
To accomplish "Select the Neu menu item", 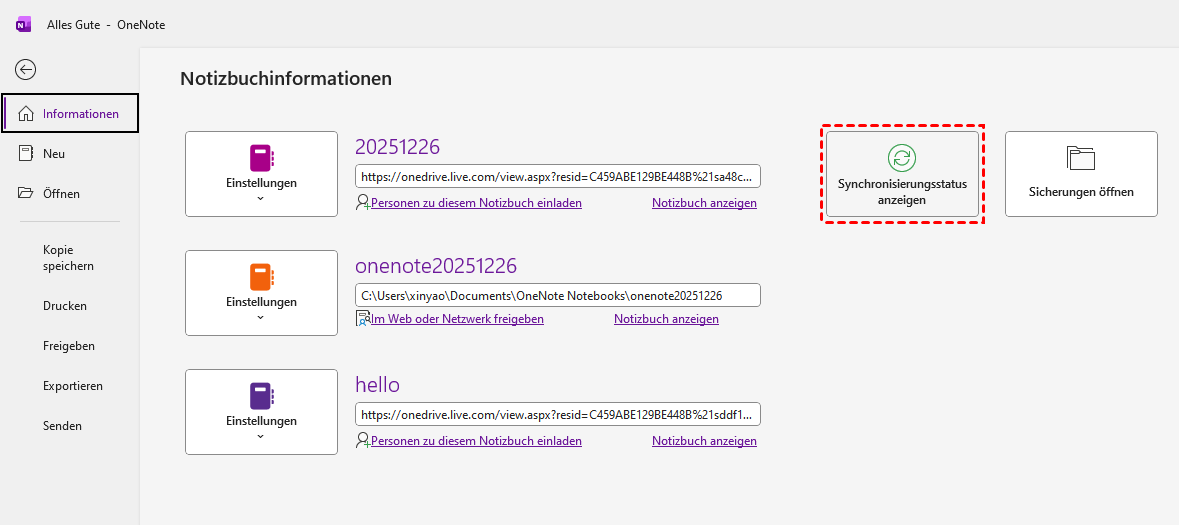I will pos(54,154).
